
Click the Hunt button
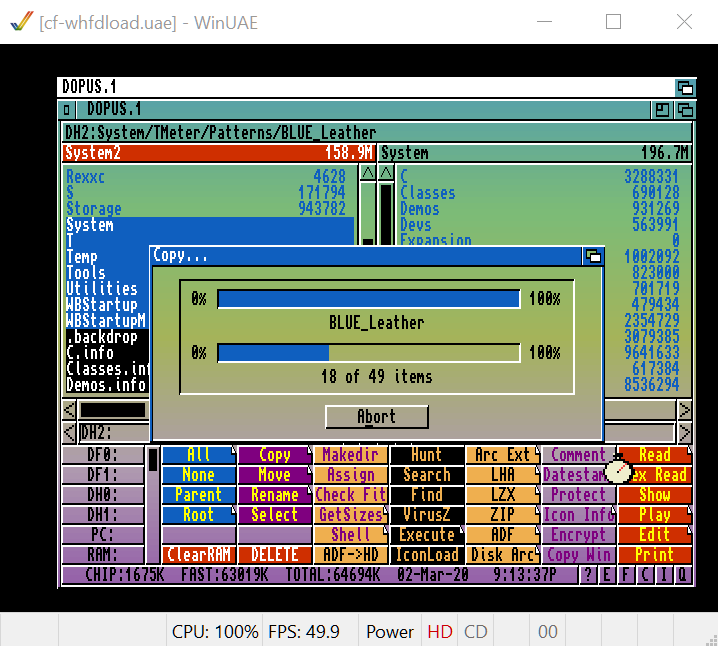pos(427,455)
